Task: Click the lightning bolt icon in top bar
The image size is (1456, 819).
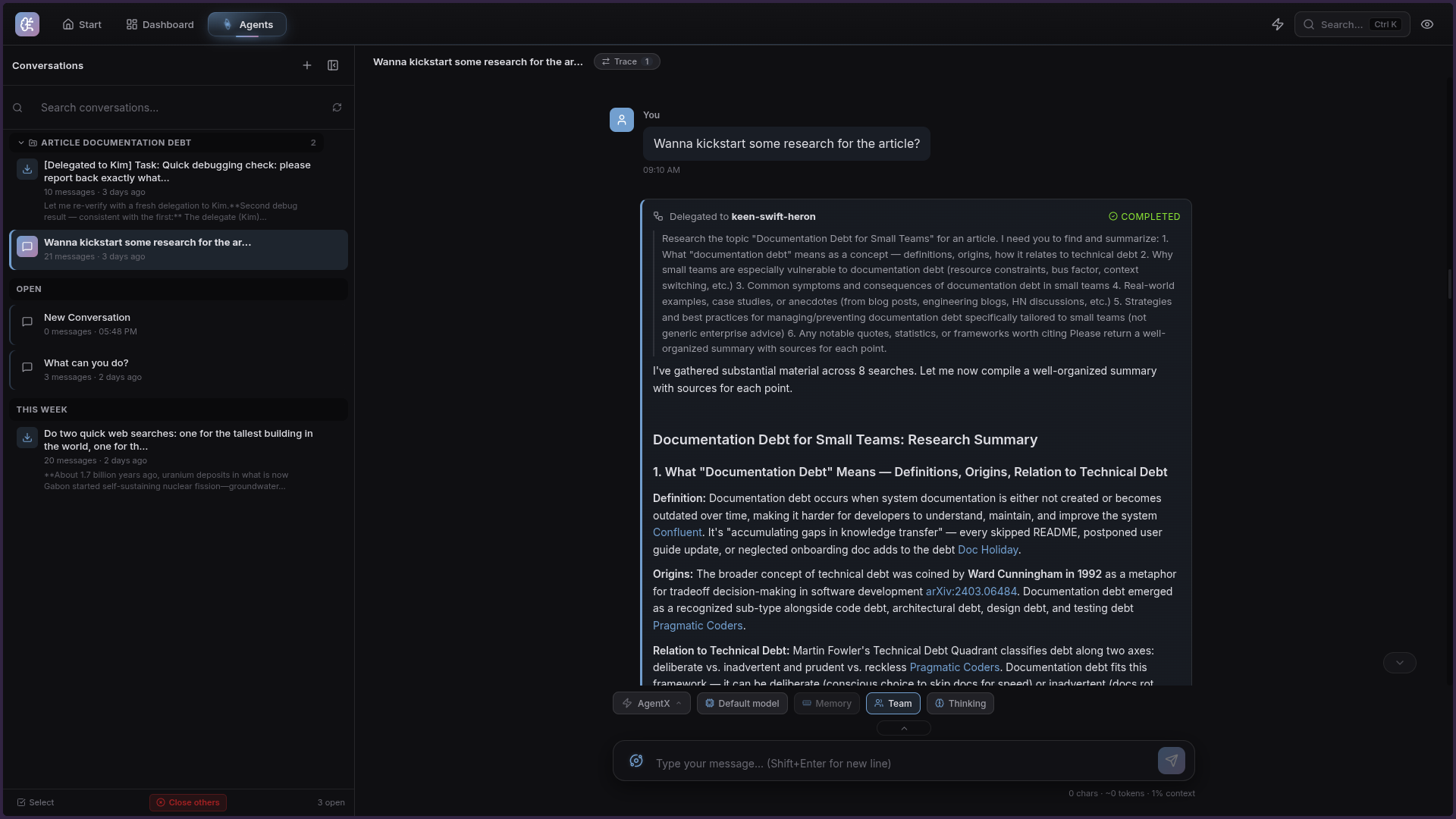Action: pyautogui.click(x=1278, y=24)
